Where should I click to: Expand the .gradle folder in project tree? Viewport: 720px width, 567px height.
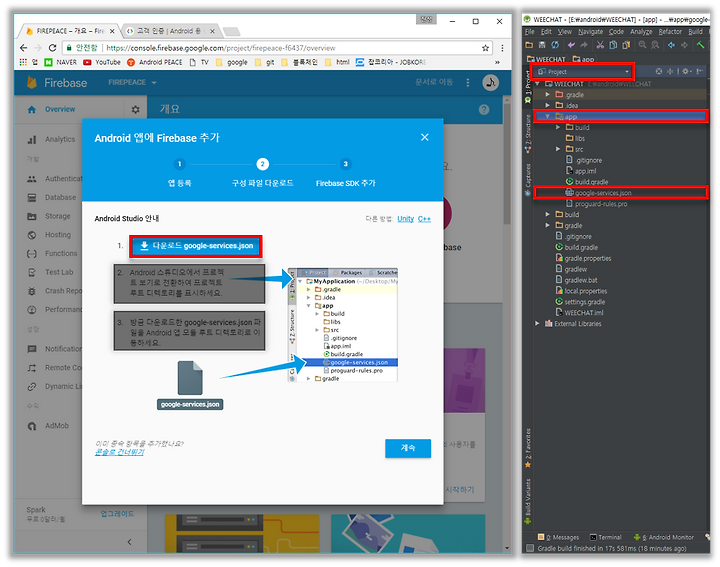547,95
